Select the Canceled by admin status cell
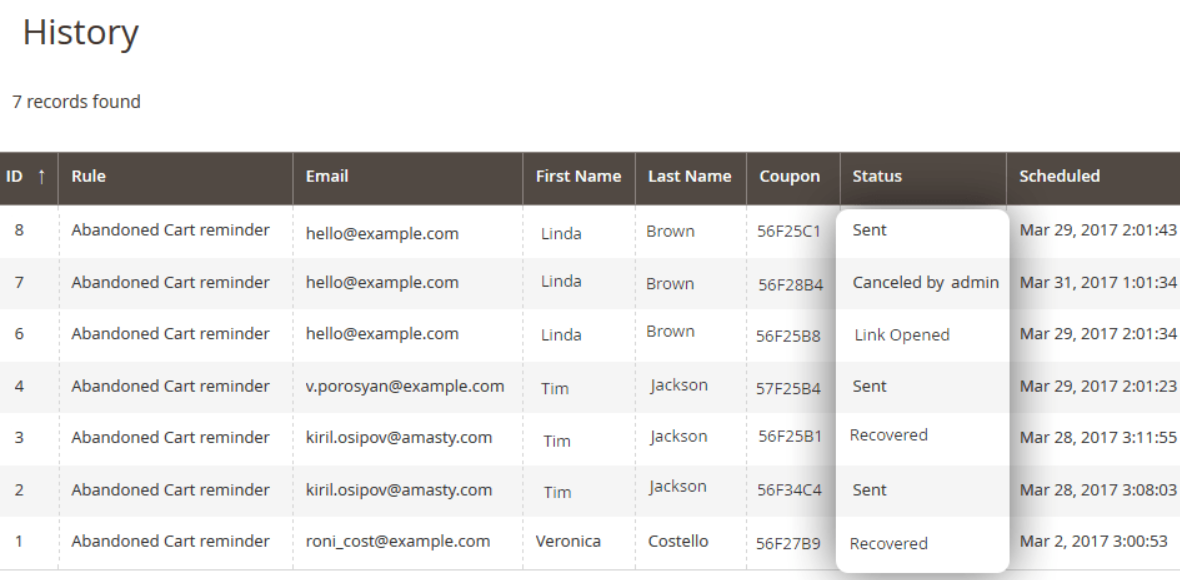The height and width of the screenshot is (580, 1180). pyautogui.click(x=926, y=283)
